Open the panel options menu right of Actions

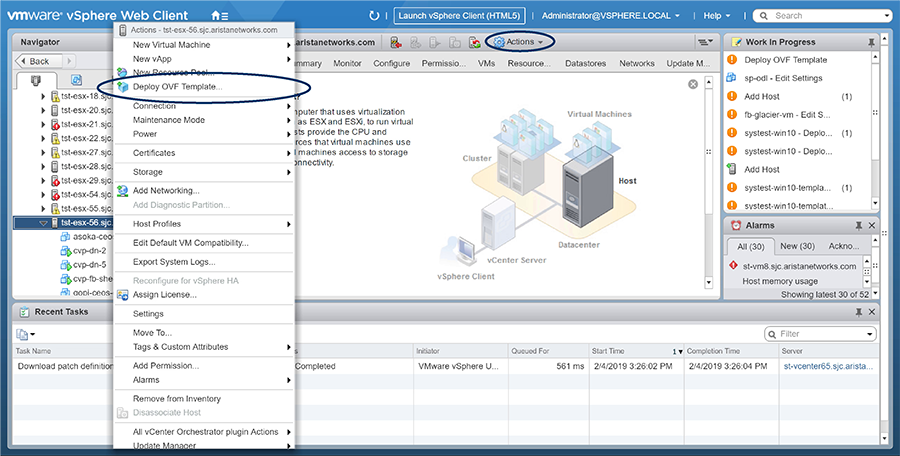705,42
